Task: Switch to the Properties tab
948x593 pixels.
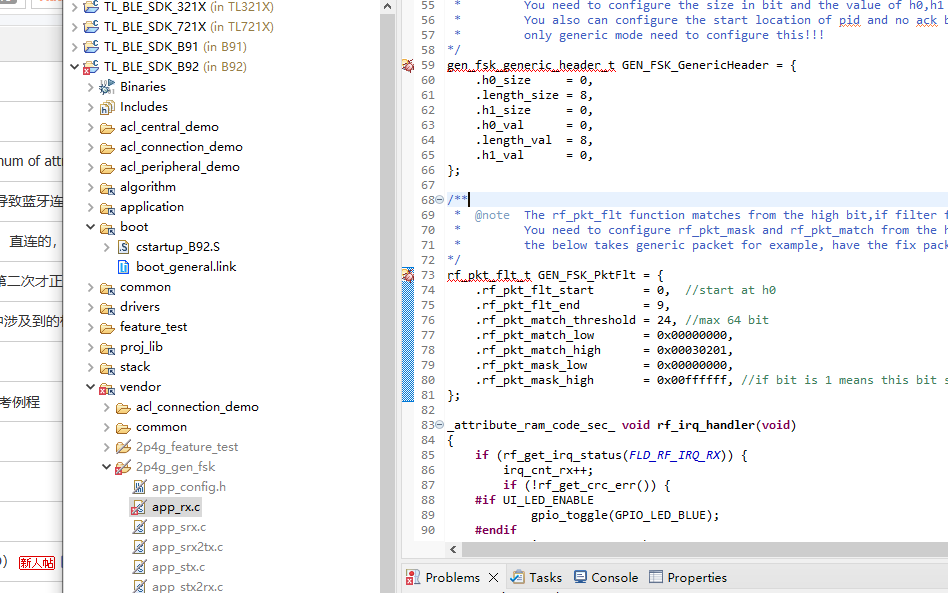Action: pyautogui.click(x=697, y=577)
